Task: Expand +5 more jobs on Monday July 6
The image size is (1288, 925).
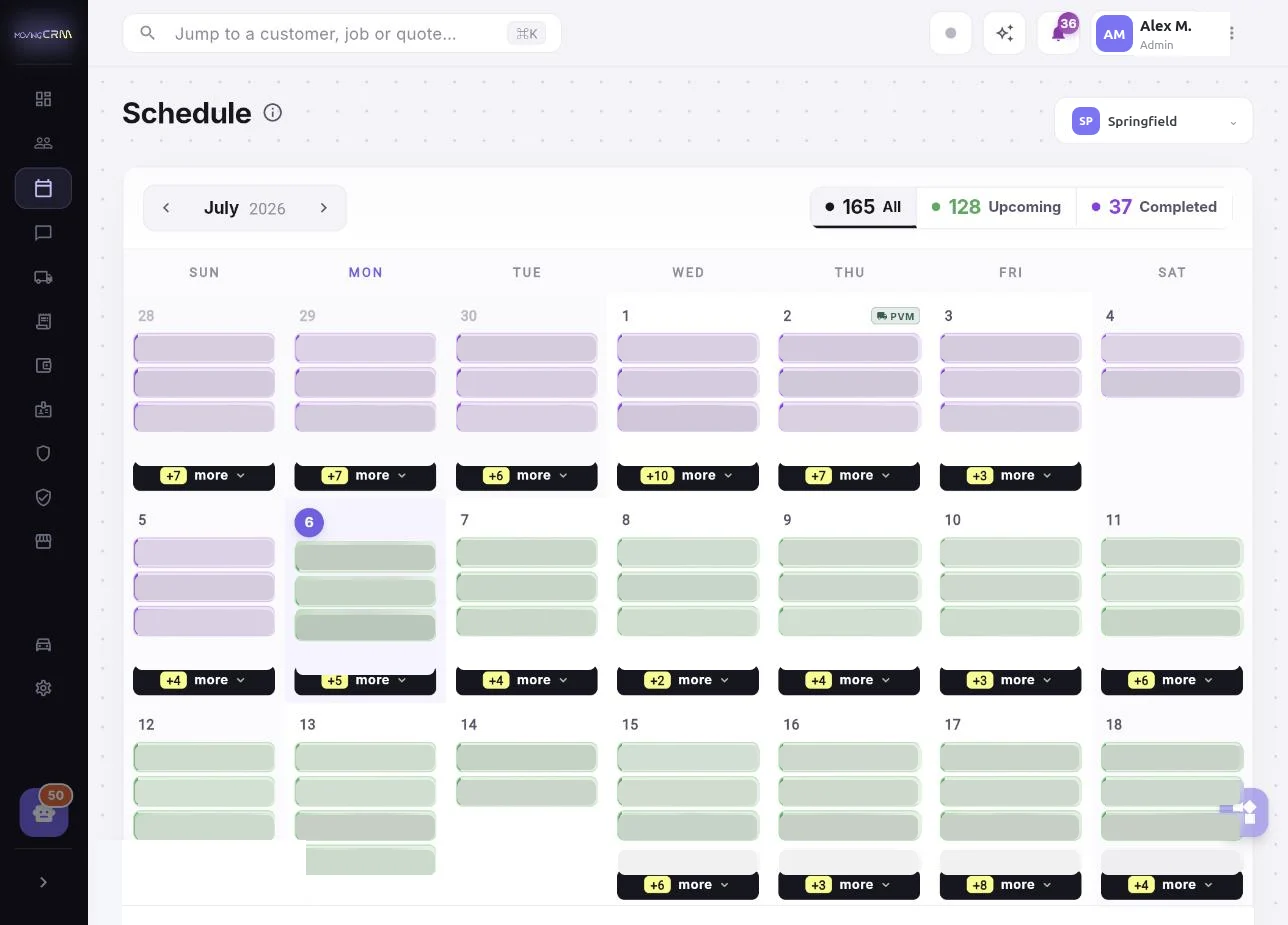Action: [365, 681]
